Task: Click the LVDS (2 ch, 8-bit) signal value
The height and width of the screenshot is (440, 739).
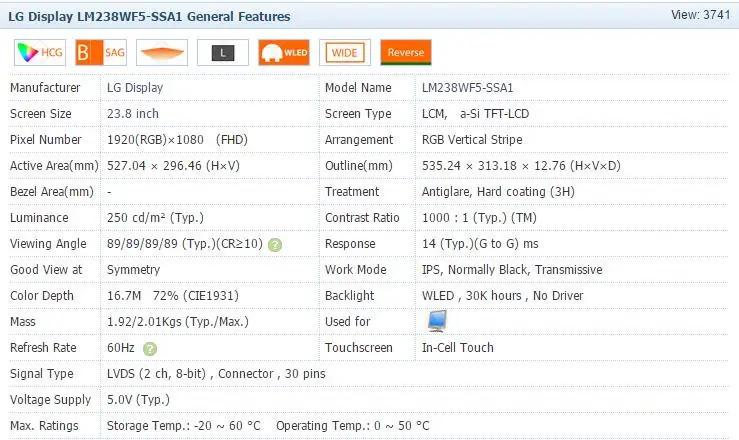Action: point(216,374)
